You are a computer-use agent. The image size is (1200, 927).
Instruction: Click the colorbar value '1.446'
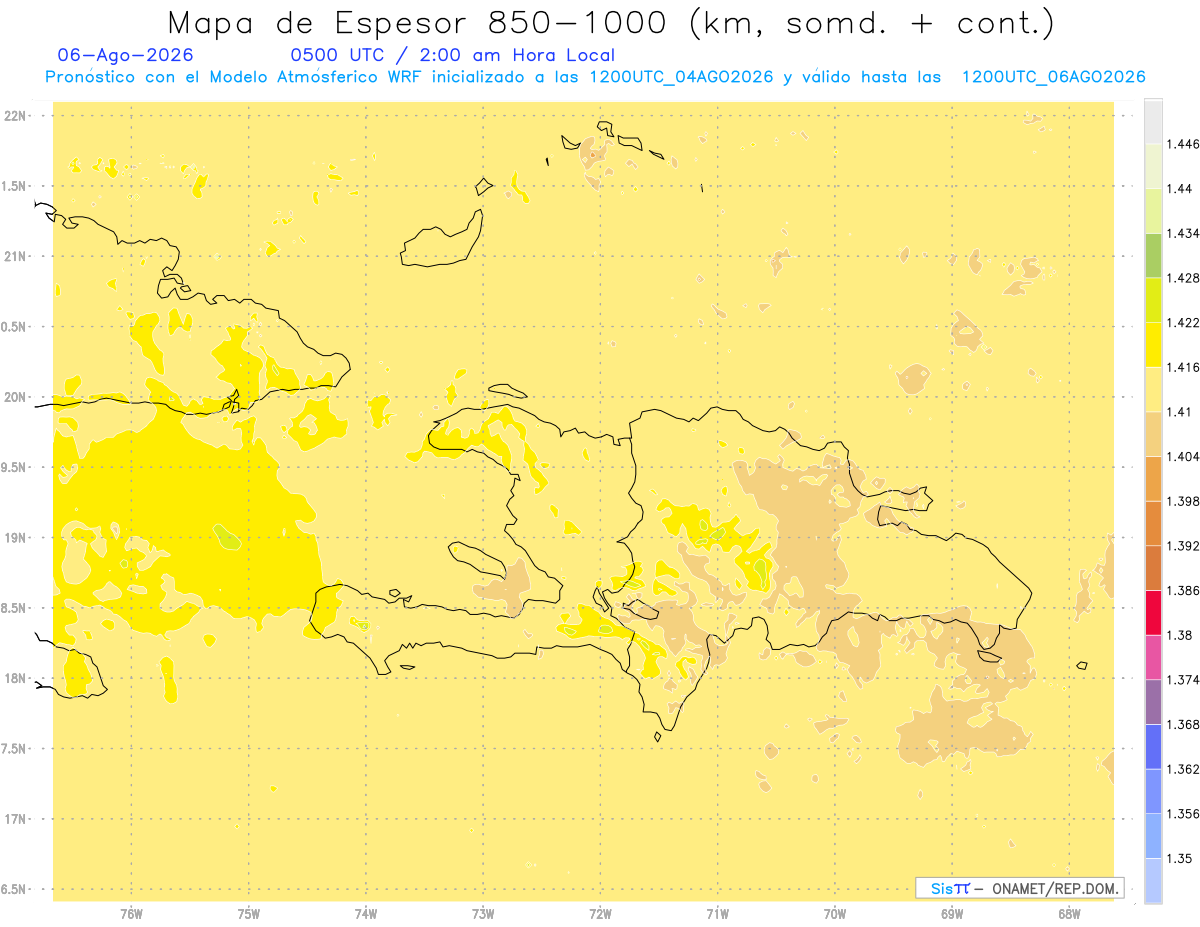pos(1182,144)
